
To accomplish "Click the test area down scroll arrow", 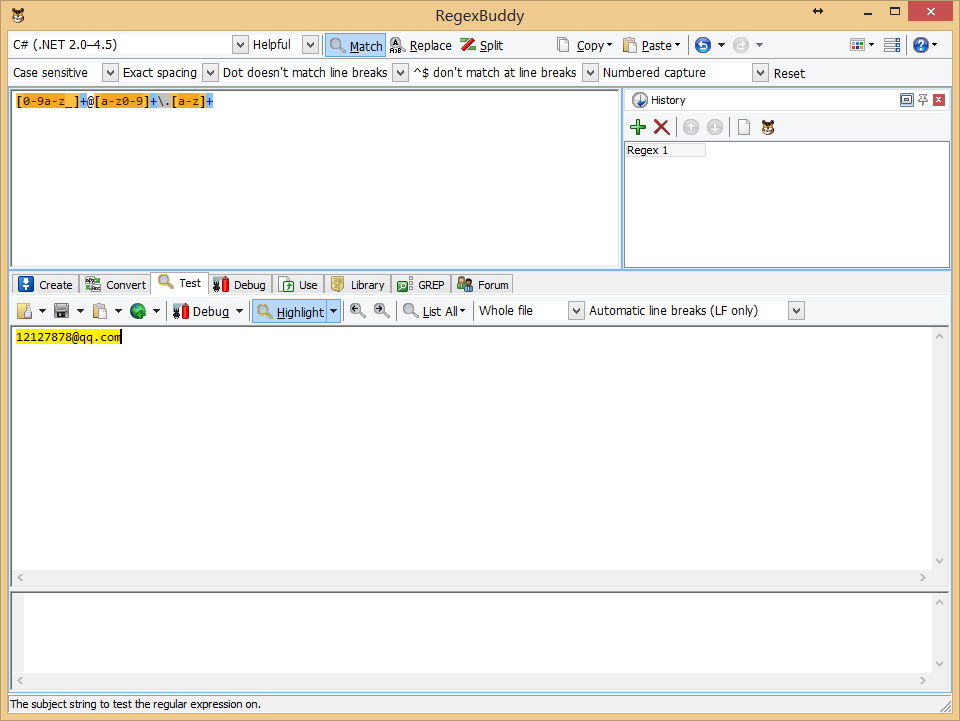I will (x=939, y=561).
